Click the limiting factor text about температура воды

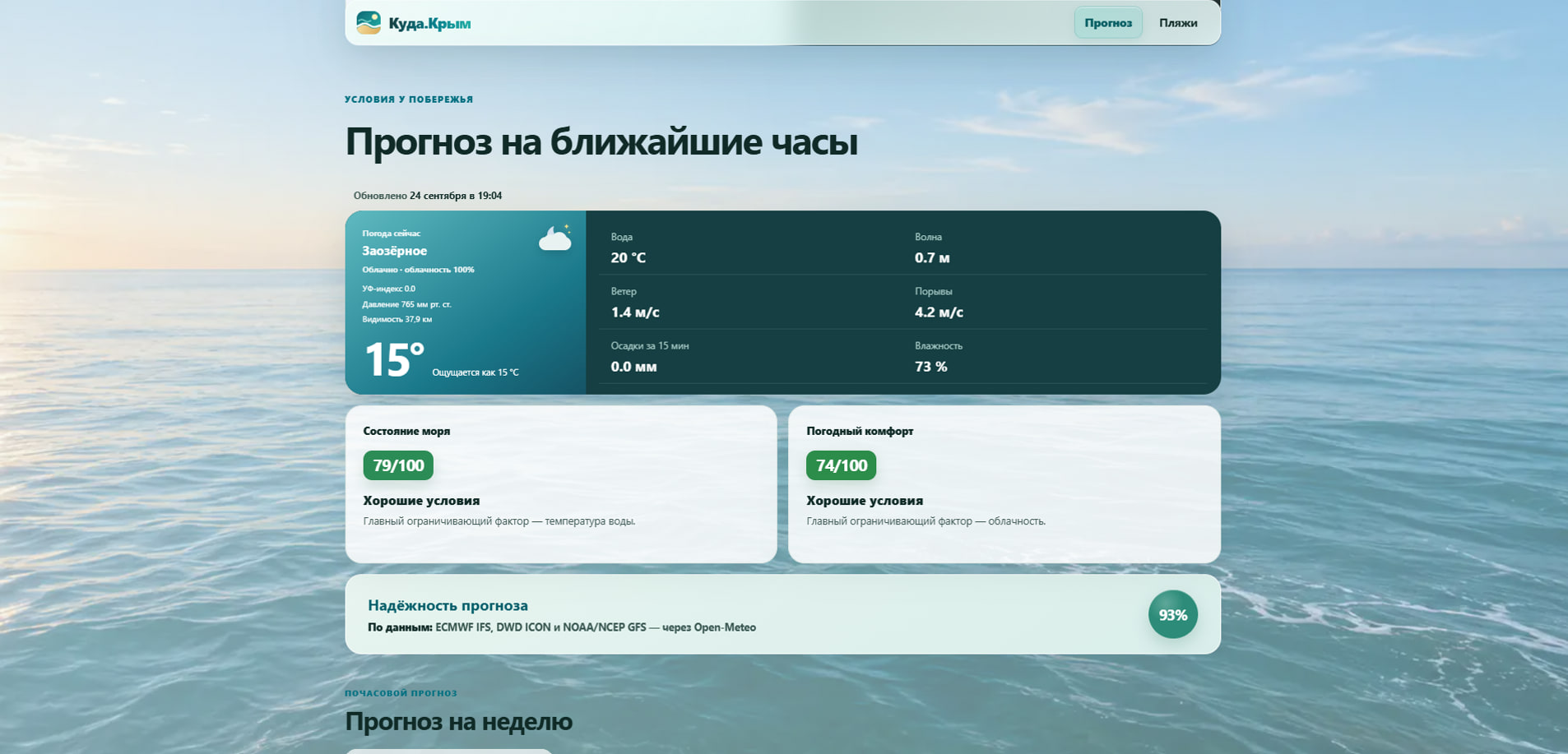(499, 521)
